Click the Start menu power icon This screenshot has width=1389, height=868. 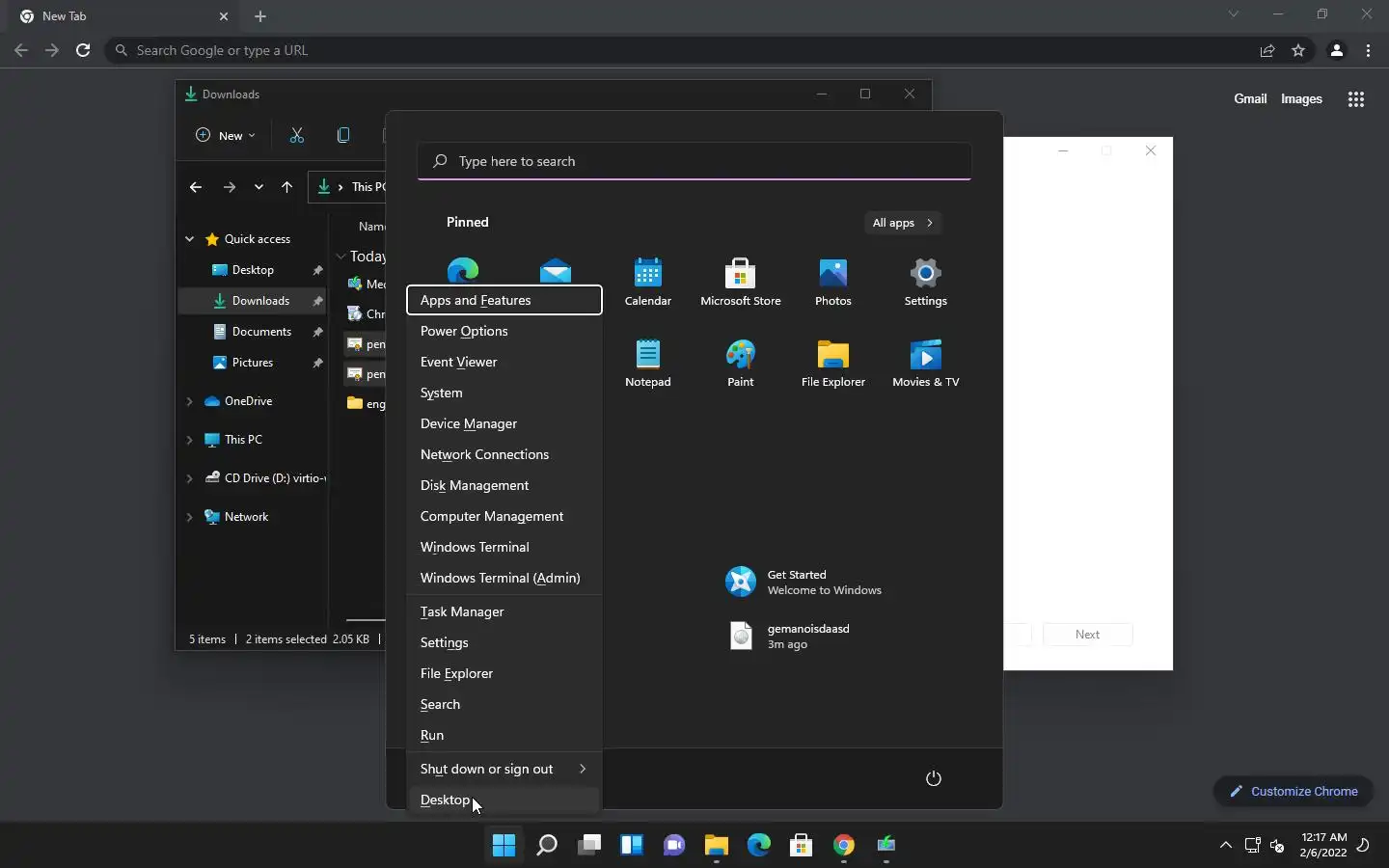click(933, 778)
